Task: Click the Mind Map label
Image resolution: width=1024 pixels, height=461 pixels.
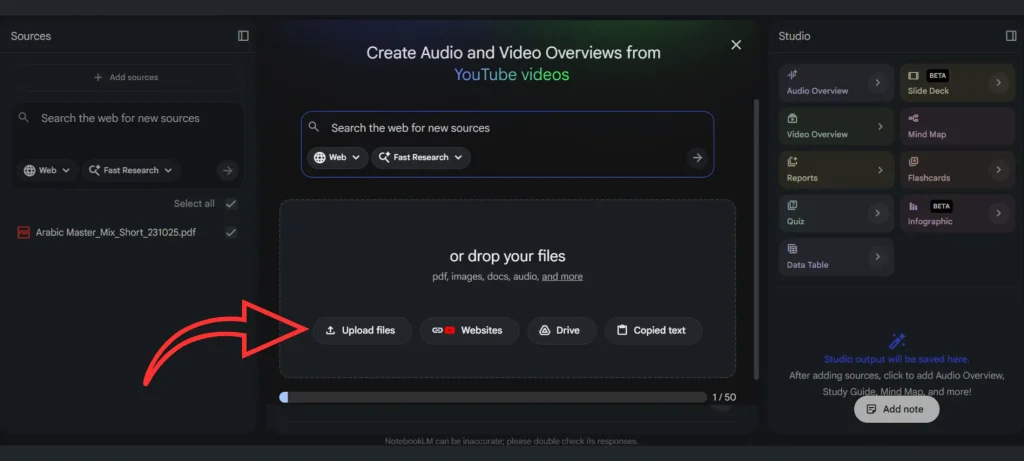Action: [927, 135]
